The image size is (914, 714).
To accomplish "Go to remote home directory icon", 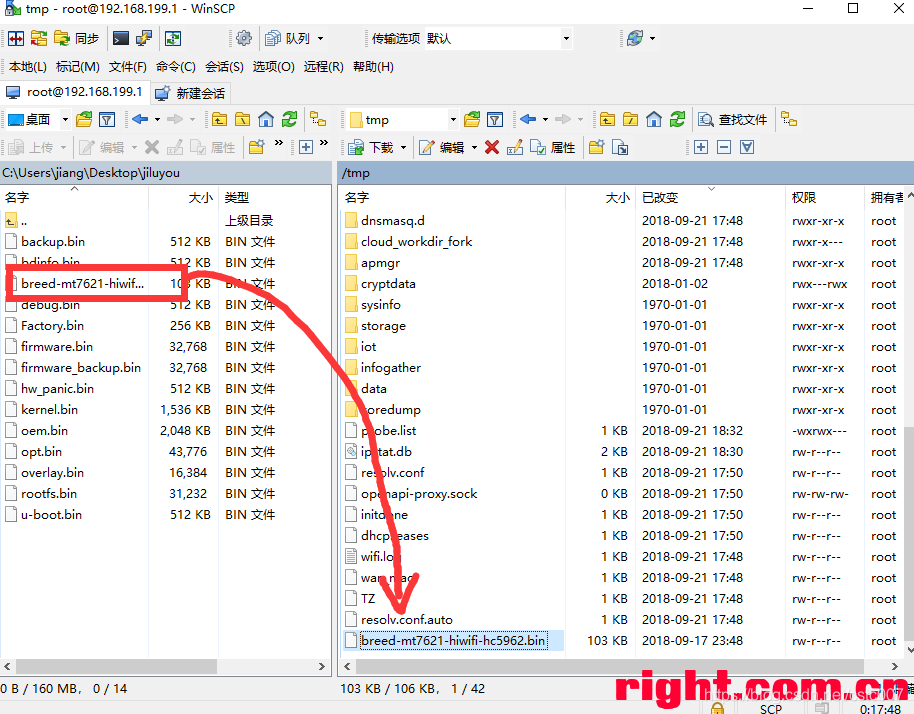I will [x=654, y=119].
